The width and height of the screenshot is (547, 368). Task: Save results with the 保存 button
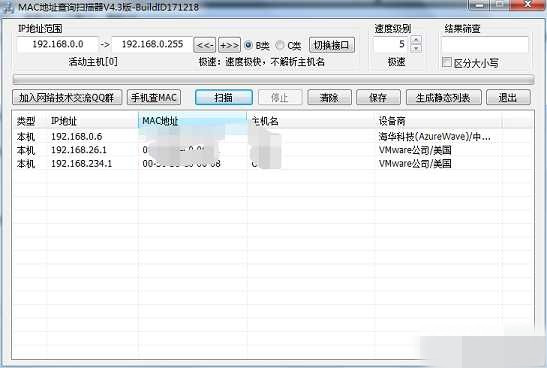(x=378, y=97)
